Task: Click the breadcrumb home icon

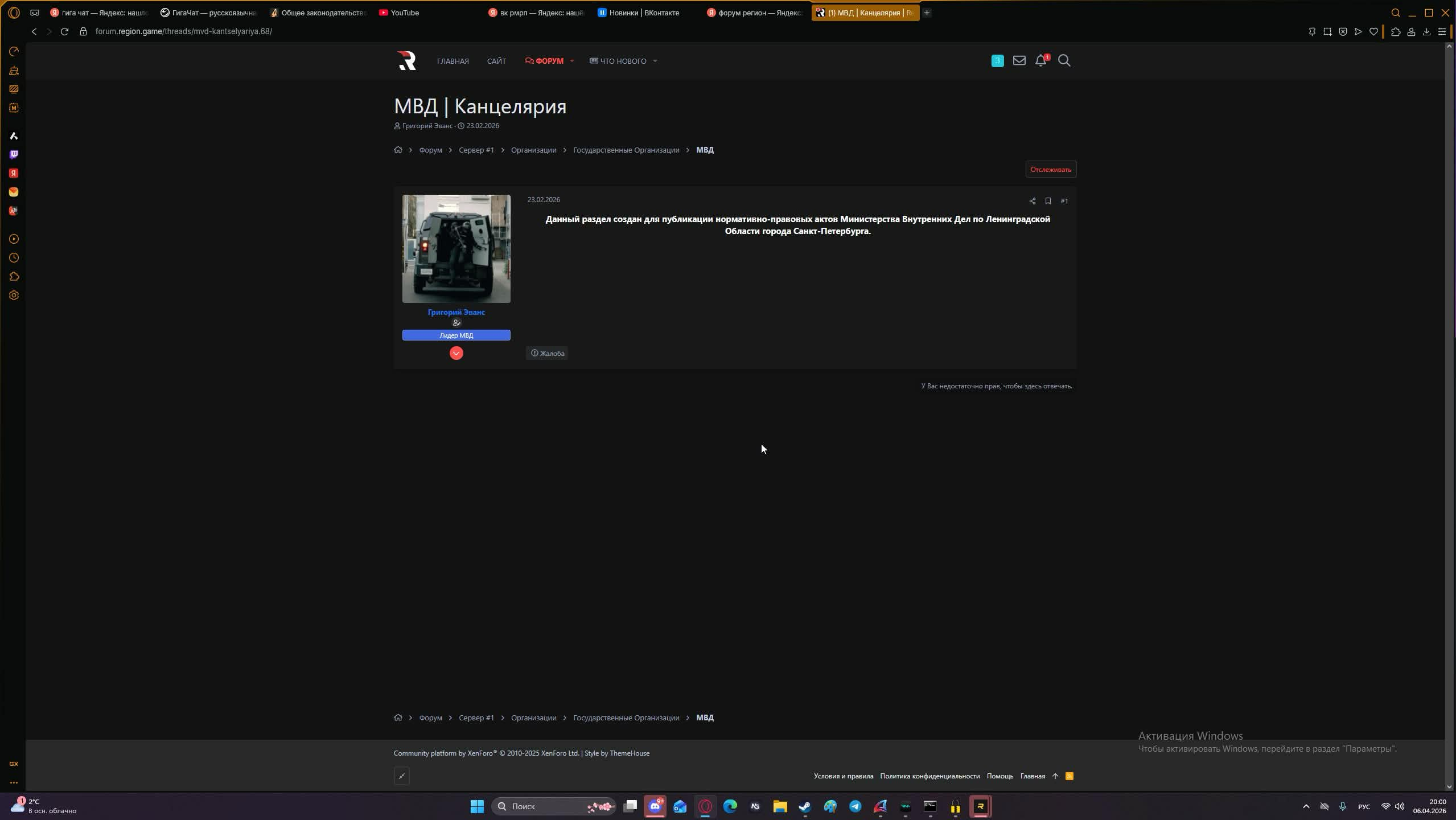Action: click(x=398, y=150)
